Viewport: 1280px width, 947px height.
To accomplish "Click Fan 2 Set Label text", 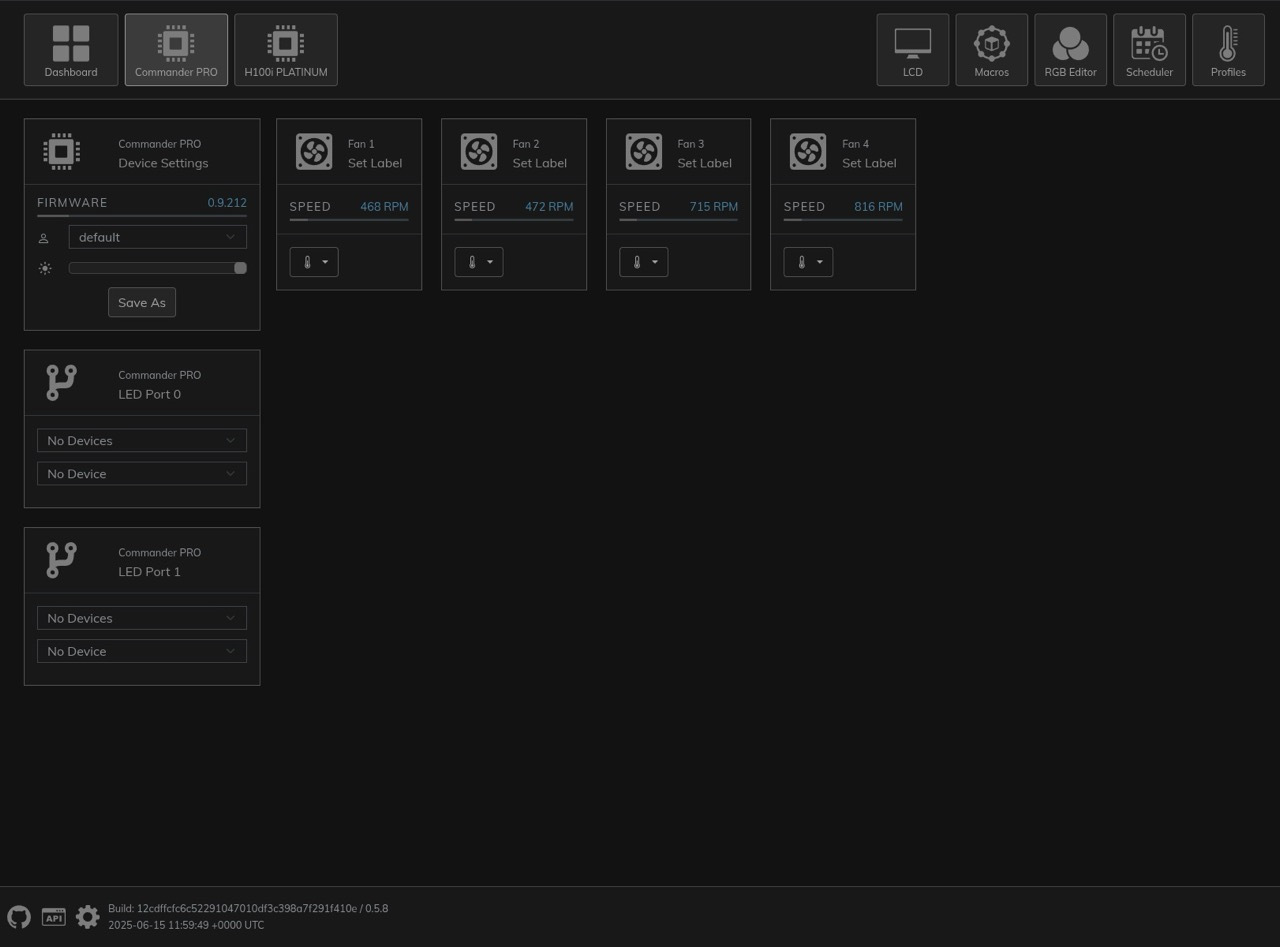I will (x=539, y=163).
